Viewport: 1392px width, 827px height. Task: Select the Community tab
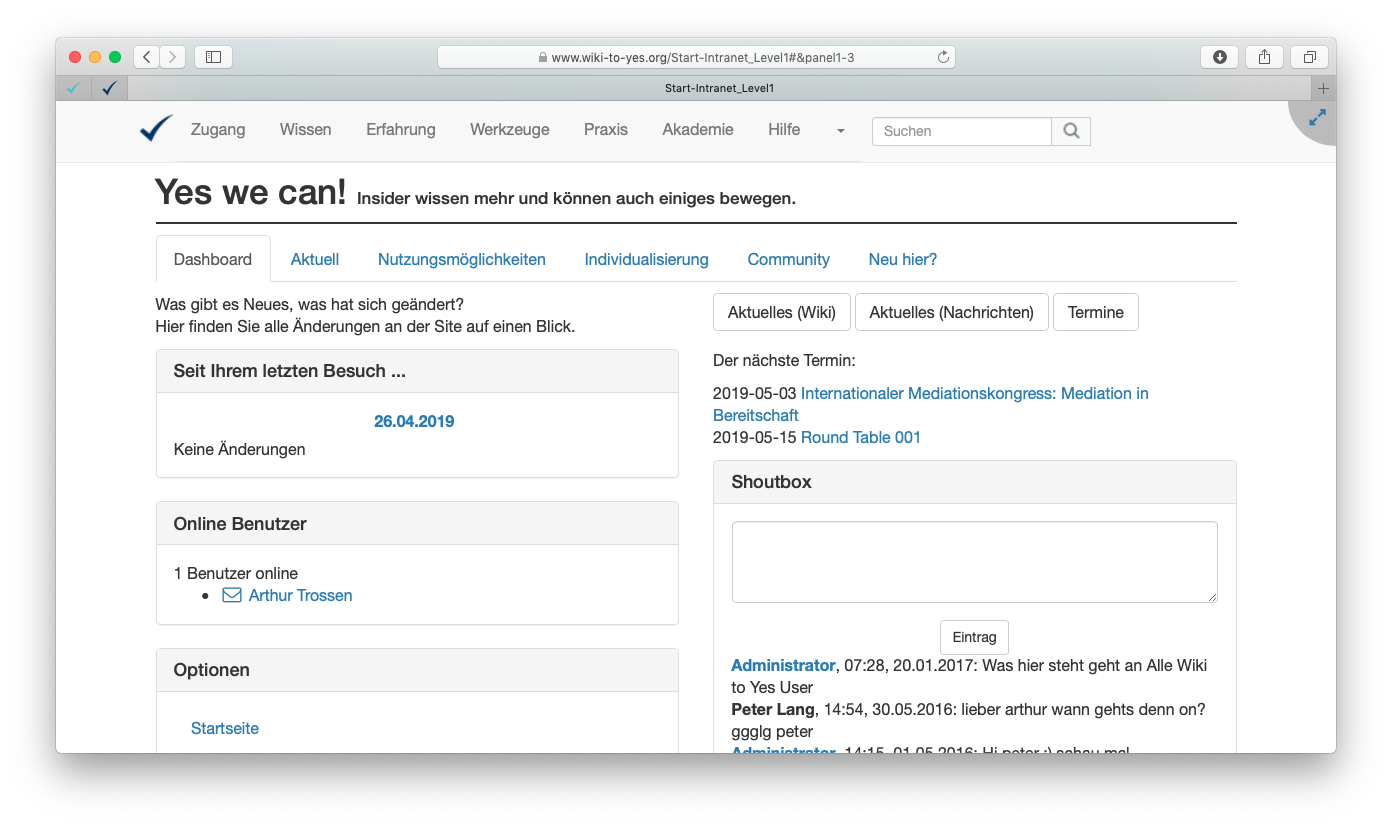pyautogui.click(x=788, y=259)
